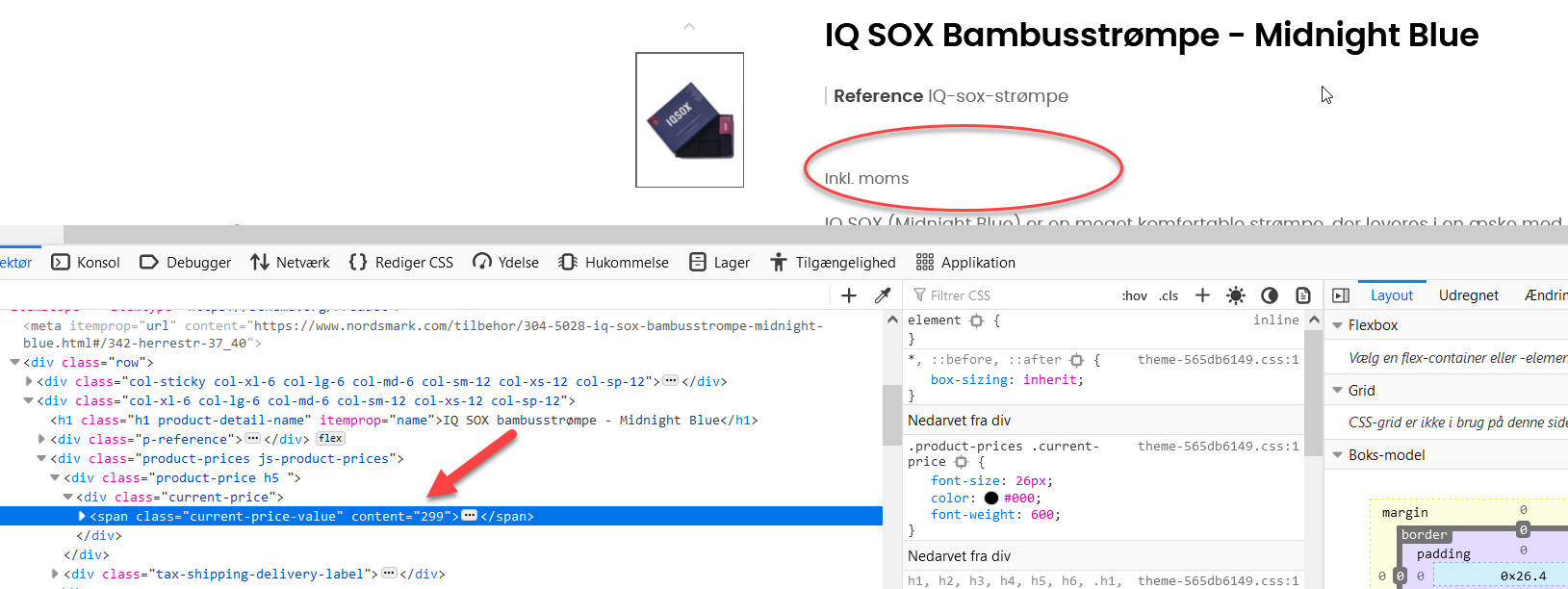Toggle the :hov pseudo-class panel
The height and width of the screenshot is (589, 1568).
tap(1135, 295)
